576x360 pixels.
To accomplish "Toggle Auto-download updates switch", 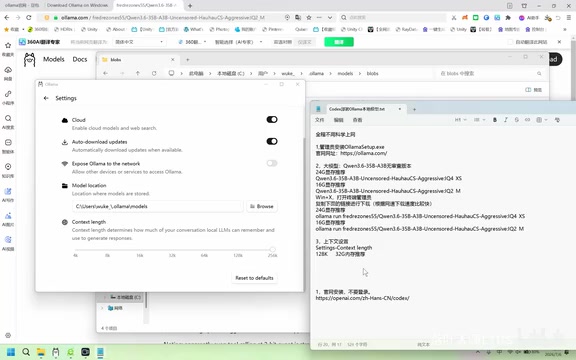I will (272, 141).
